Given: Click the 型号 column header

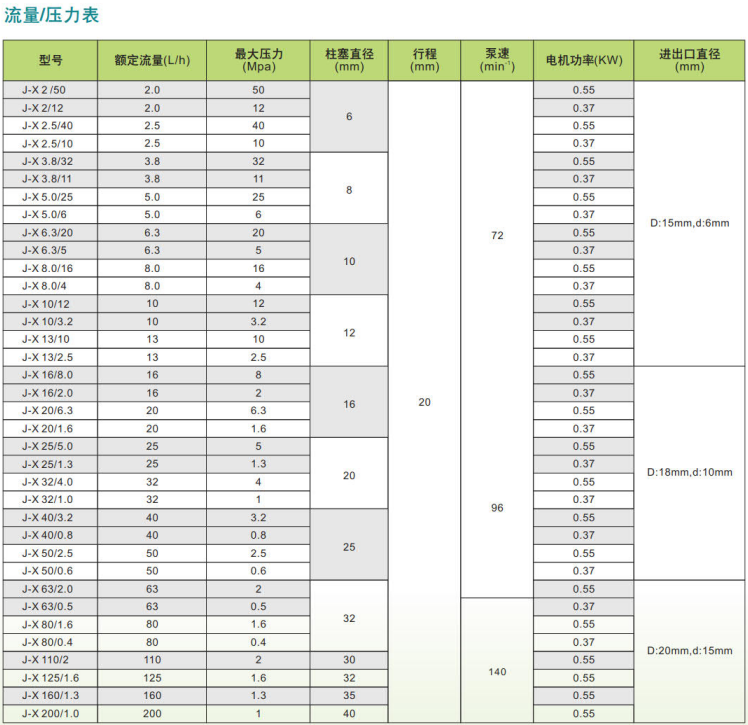Looking at the screenshot, I should 51,60.
